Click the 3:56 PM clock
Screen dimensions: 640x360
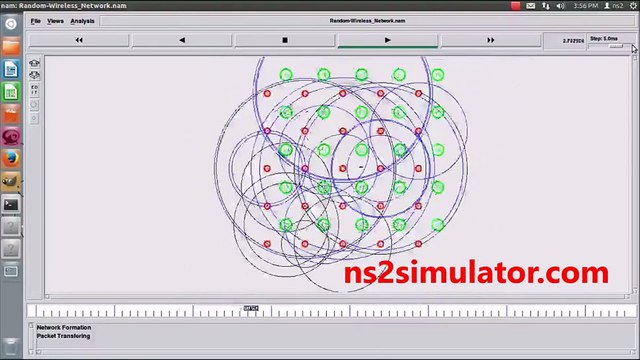coord(585,6)
